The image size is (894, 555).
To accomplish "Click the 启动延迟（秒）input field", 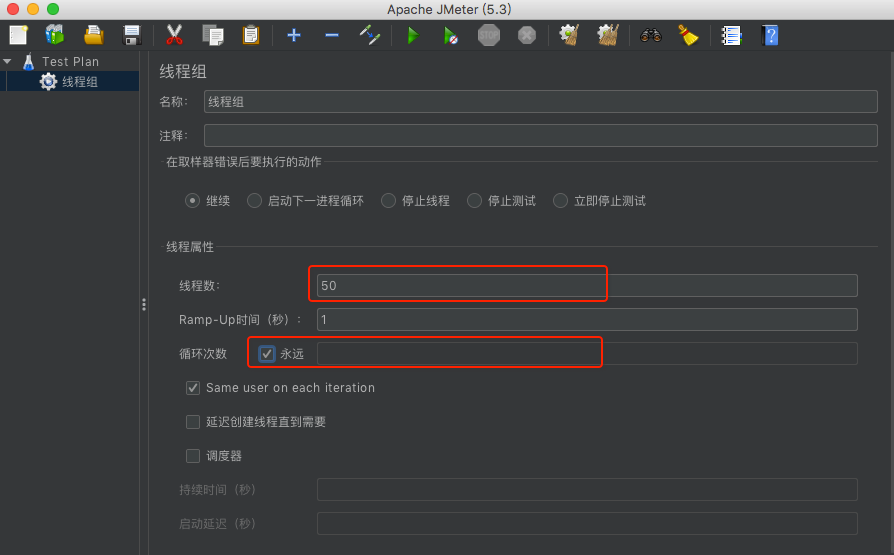I will [587, 524].
